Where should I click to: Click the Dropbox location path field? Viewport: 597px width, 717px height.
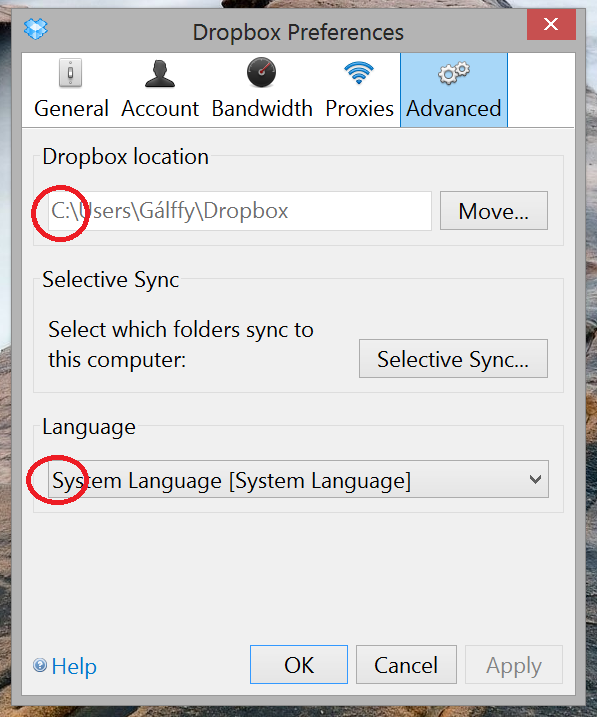pyautogui.click(x=240, y=211)
